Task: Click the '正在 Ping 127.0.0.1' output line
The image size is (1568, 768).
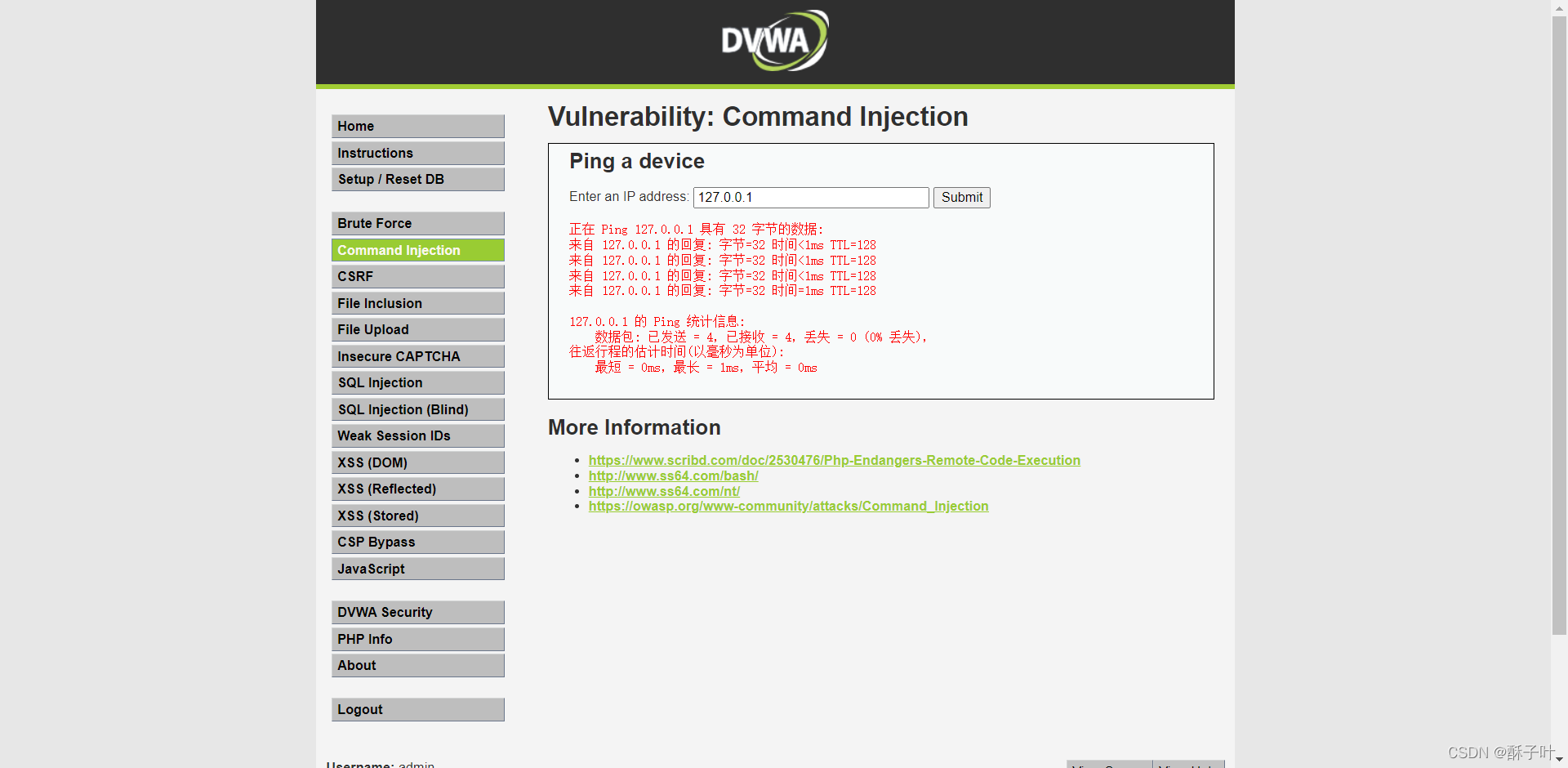Action: tap(696, 230)
